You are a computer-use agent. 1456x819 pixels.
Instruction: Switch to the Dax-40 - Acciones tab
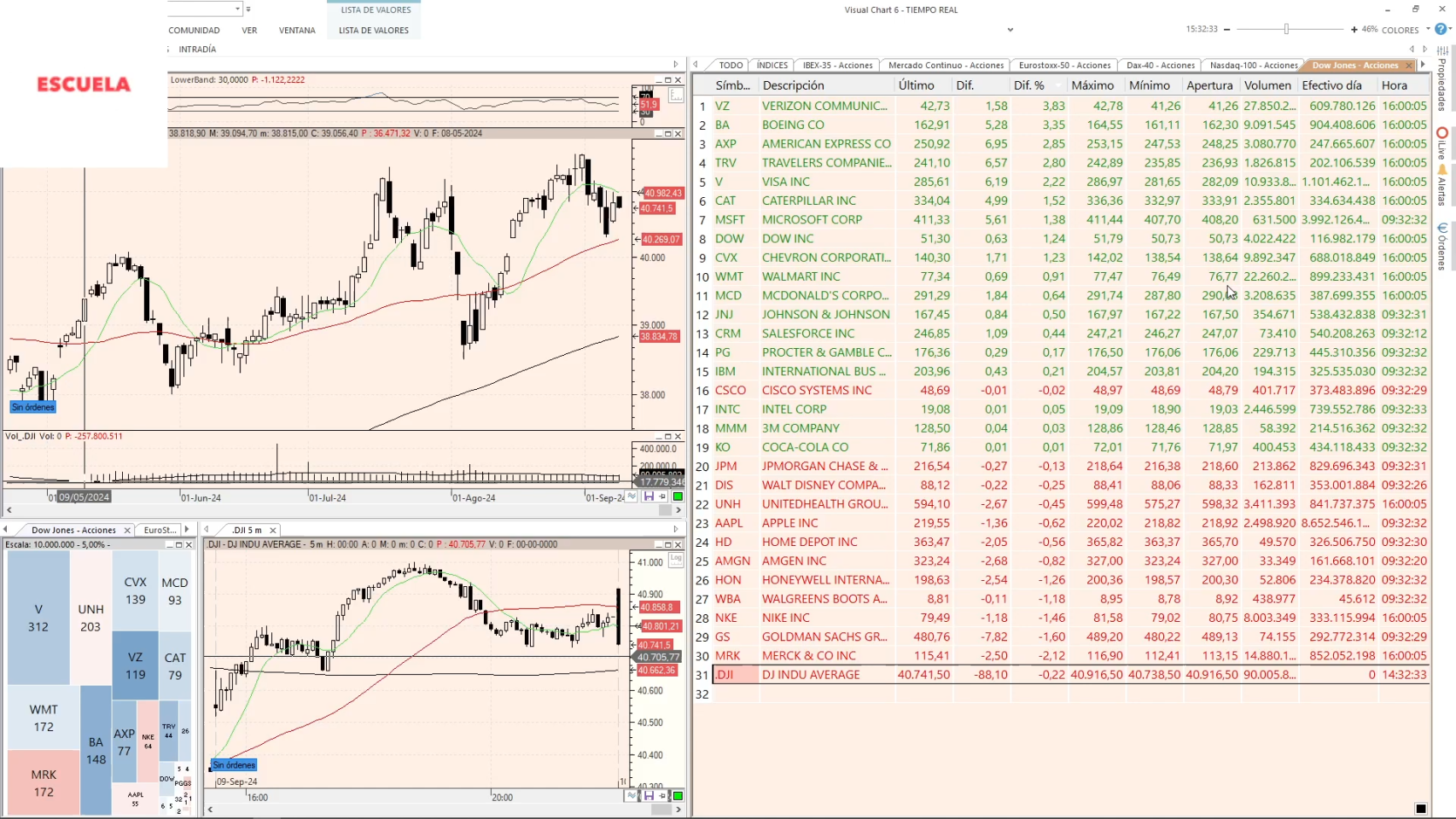tap(1160, 66)
